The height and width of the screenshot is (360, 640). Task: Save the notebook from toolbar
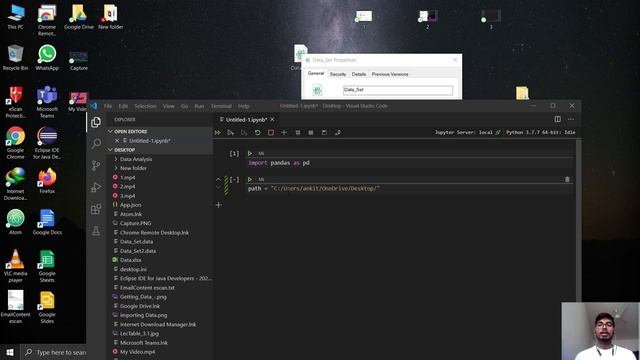click(x=324, y=133)
